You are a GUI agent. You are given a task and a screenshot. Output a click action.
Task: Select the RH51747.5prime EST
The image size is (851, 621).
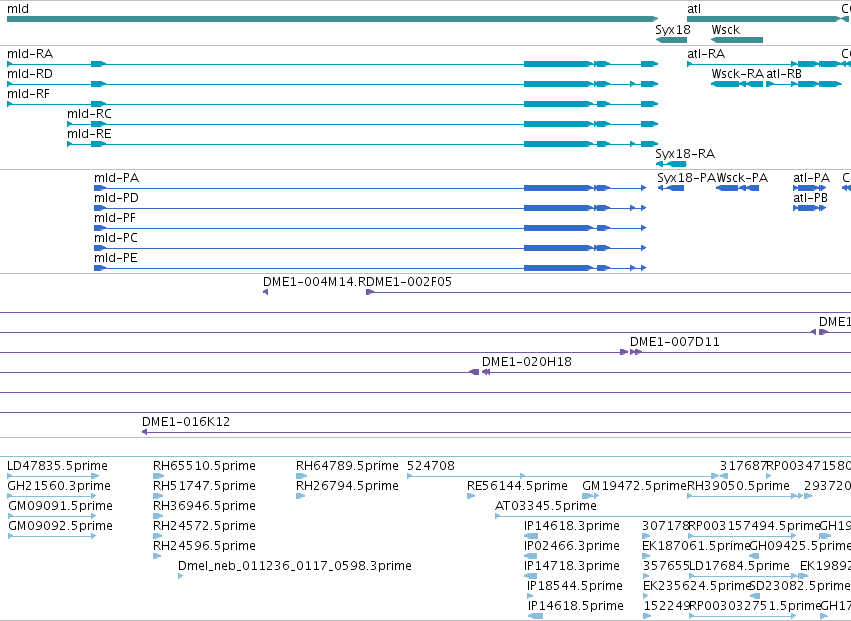coord(158,496)
